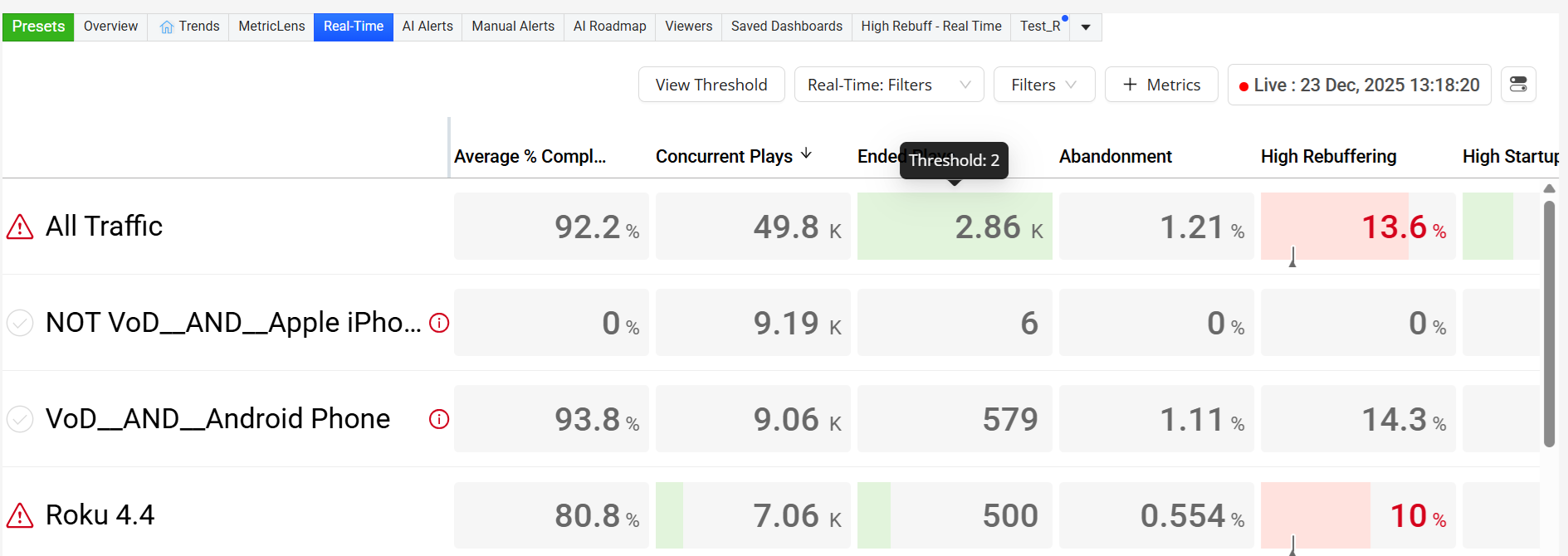
Task: Expand the Real-Time: Filters dropdown
Action: tap(889, 85)
